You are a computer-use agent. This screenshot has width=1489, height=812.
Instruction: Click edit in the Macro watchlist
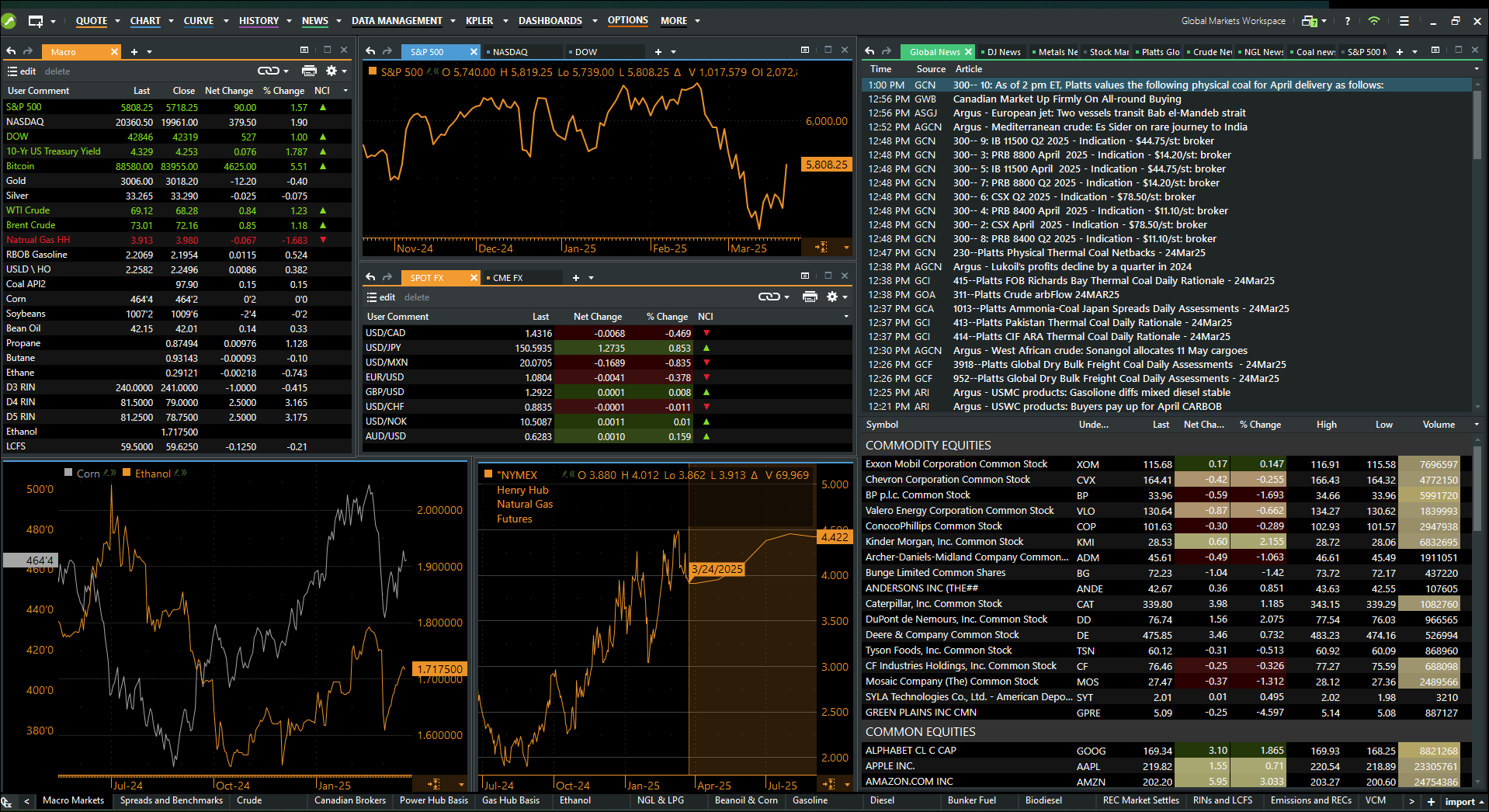tap(28, 71)
